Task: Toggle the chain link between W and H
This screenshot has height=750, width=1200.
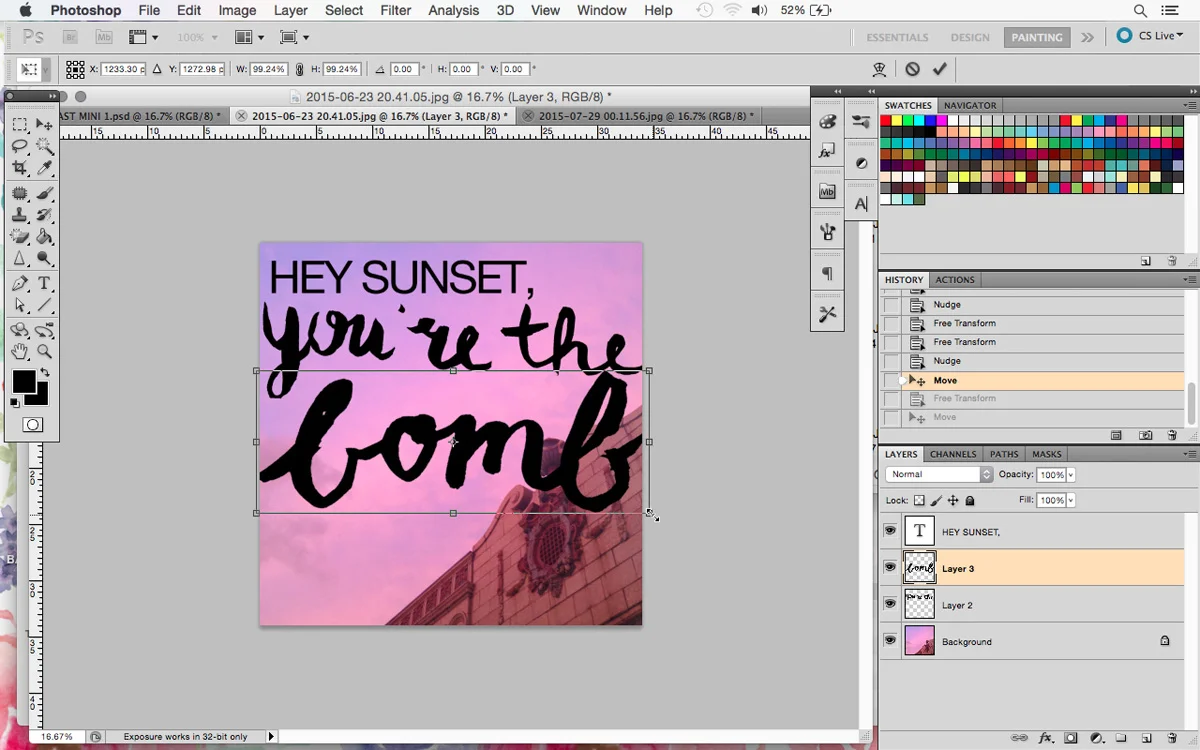Action: point(300,70)
